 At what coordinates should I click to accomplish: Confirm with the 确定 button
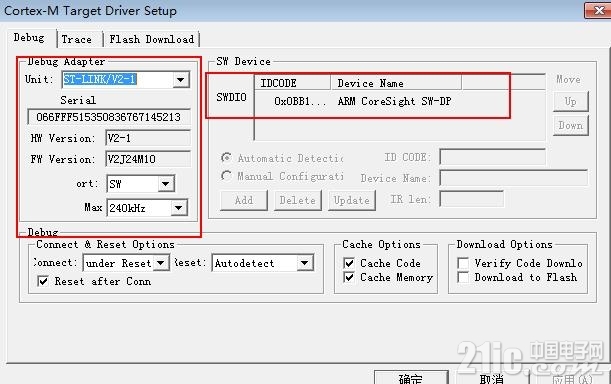(x=411, y=377)
